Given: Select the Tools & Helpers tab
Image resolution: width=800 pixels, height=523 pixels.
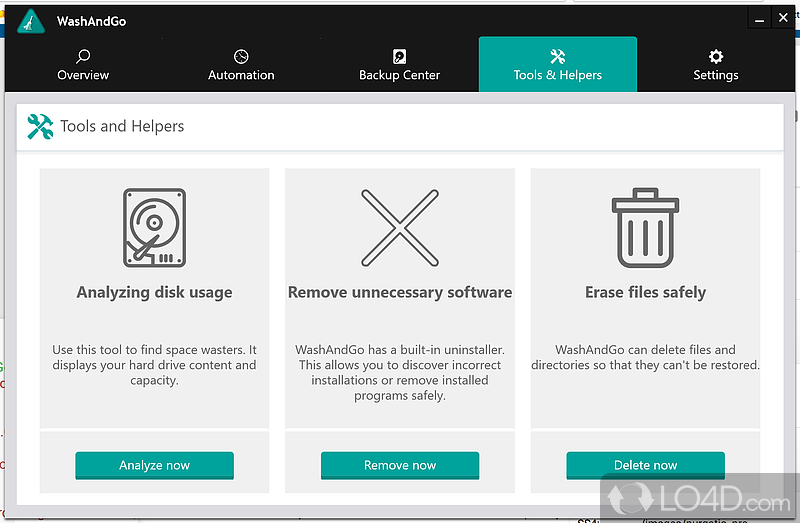Looking at the screenshot, I should (x=558, y=64).
